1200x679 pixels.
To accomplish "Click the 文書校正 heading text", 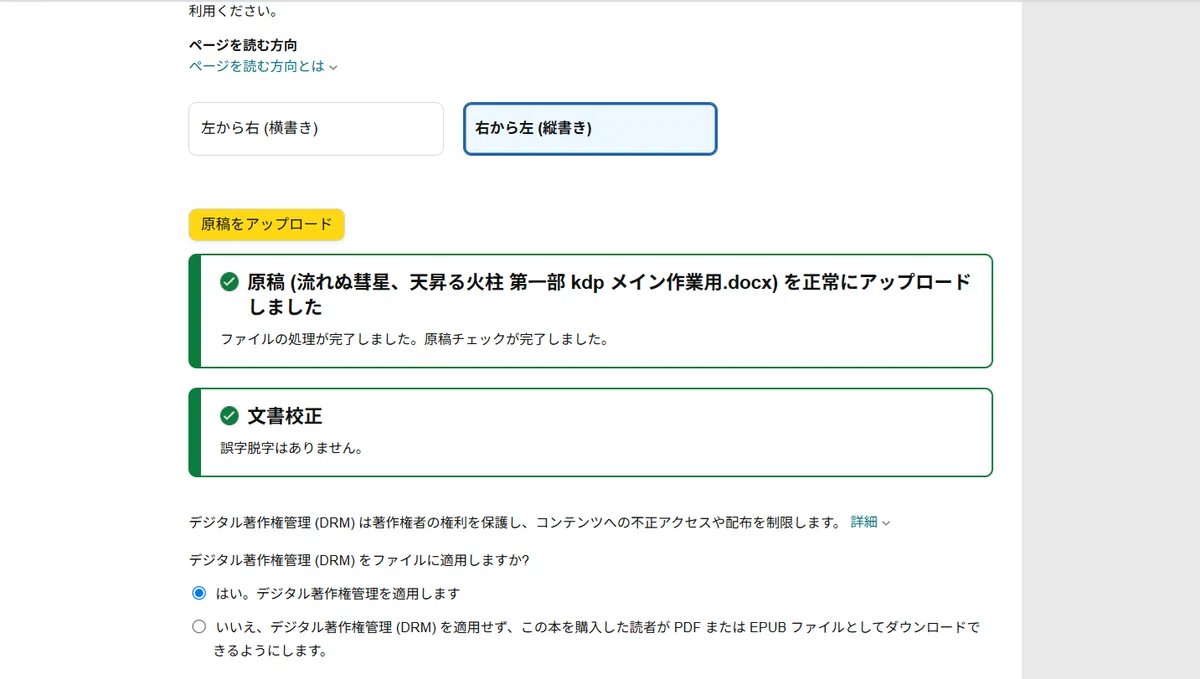I will click(x=285, y=415).
